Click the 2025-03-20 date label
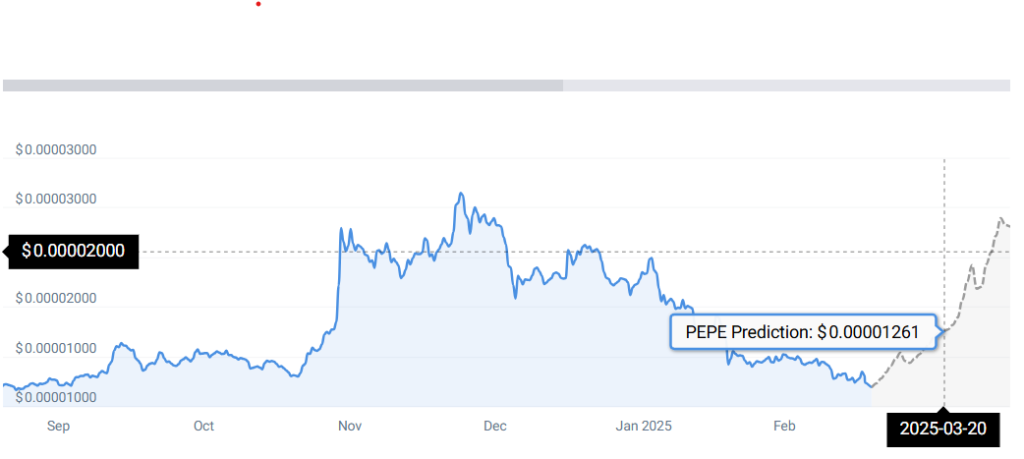This screenshot has height=459, width=1024. (943, 429)
